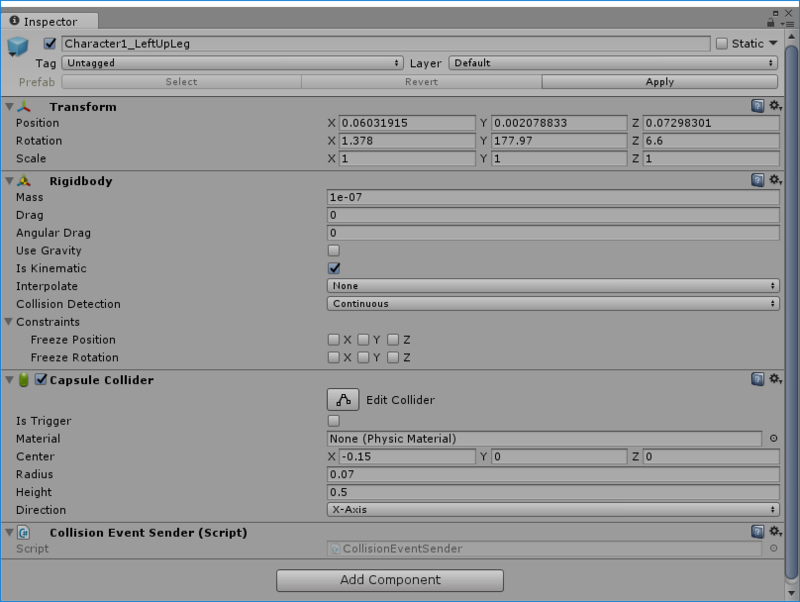Open Rigidbody help reference icon

[x=758, y=180]
